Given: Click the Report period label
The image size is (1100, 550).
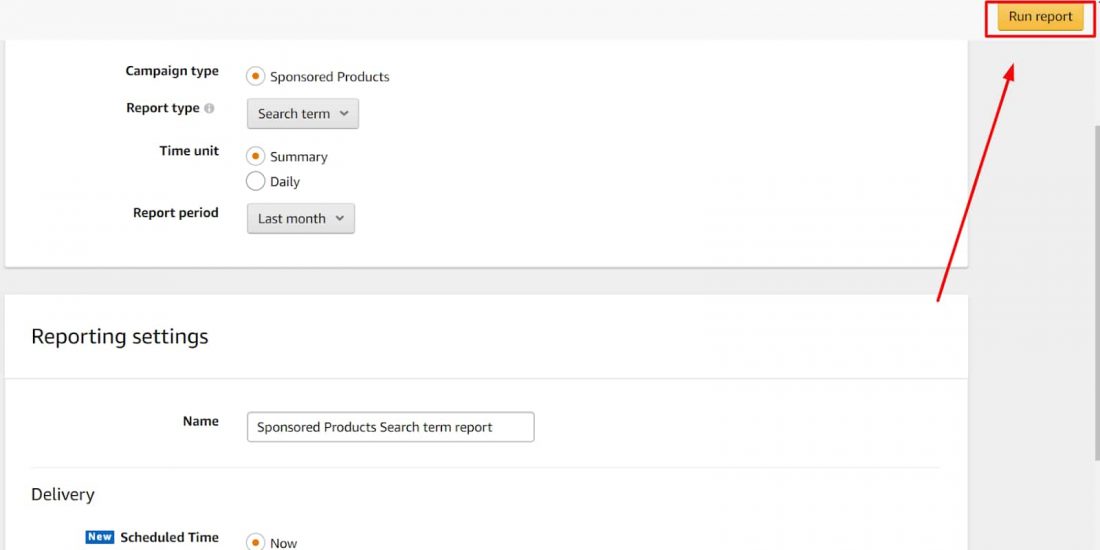Looking at the screenshot, I should click(x=175, y=213).
